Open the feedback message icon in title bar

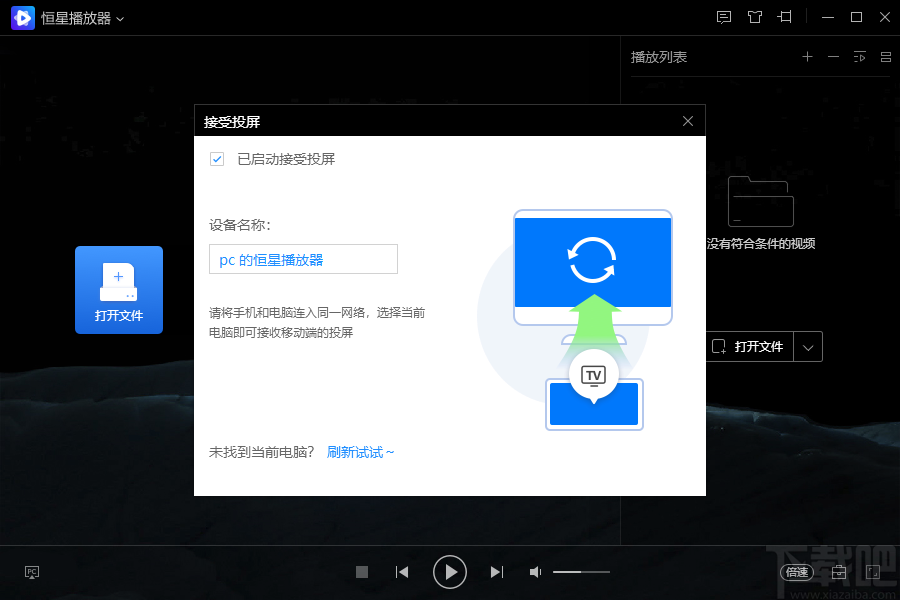pos(724,17)
